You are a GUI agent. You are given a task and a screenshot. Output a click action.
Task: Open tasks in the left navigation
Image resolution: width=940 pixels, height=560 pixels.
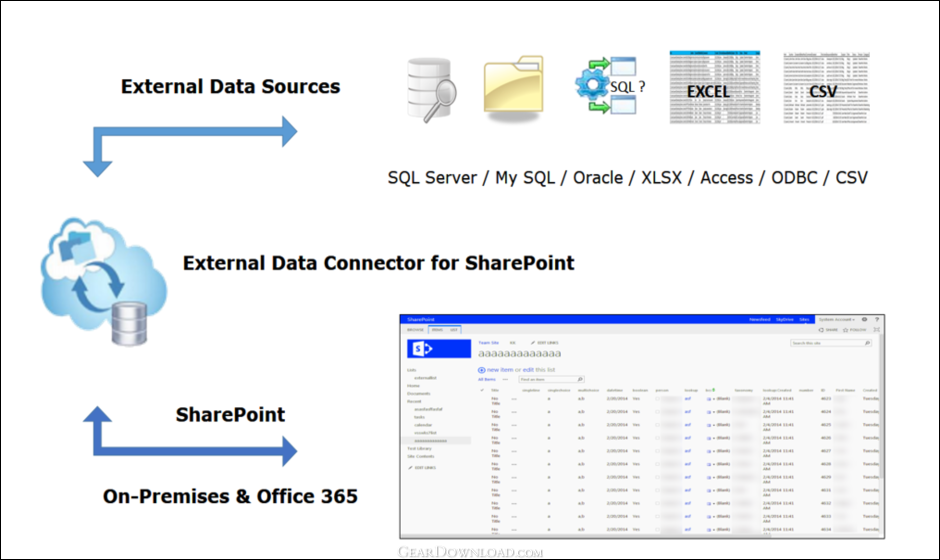tap(419, 417)
